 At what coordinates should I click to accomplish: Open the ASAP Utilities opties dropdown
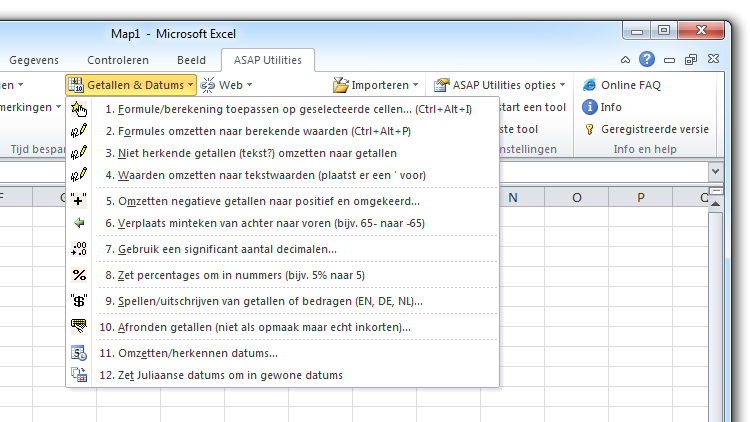[562, 86]
